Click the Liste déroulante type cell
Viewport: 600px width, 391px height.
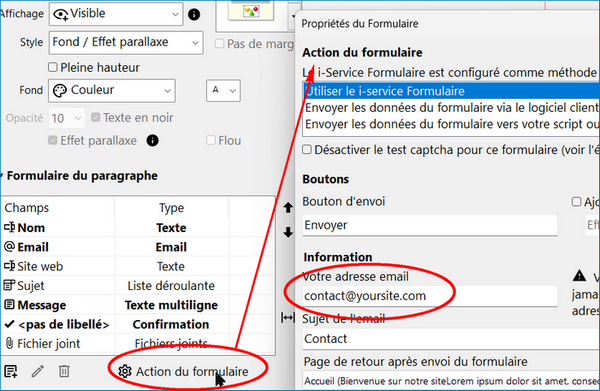[171, 285]
